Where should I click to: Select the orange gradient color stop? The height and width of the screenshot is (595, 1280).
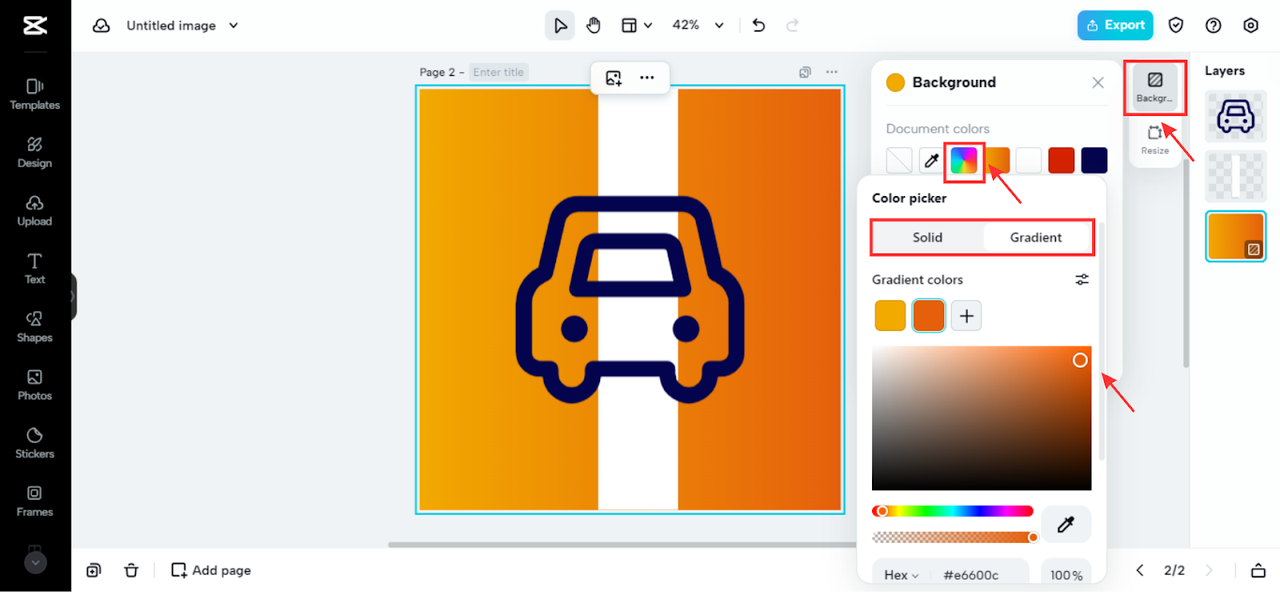point(929,316)
